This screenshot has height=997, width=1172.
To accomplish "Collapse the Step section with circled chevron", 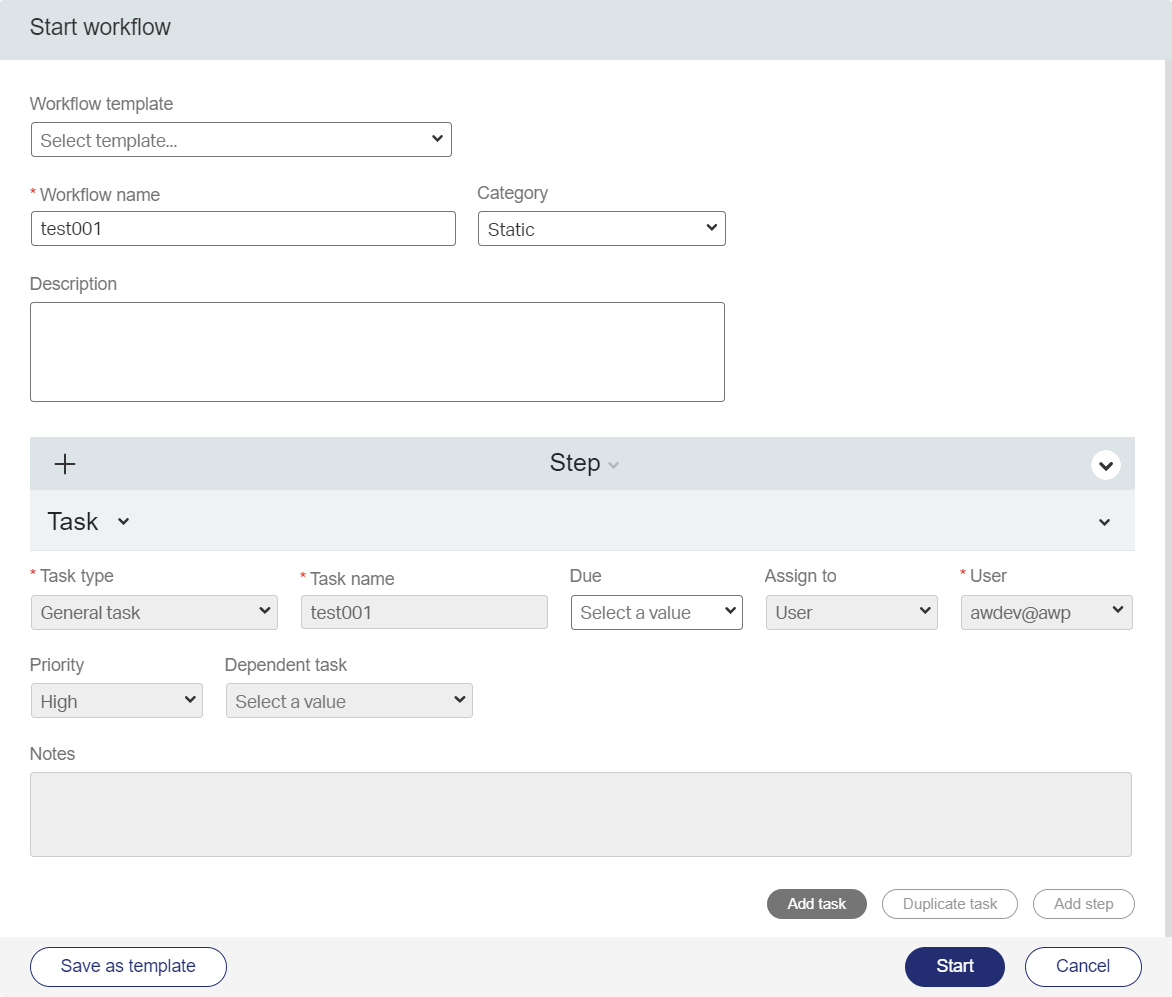I will tap(1105, 465).
